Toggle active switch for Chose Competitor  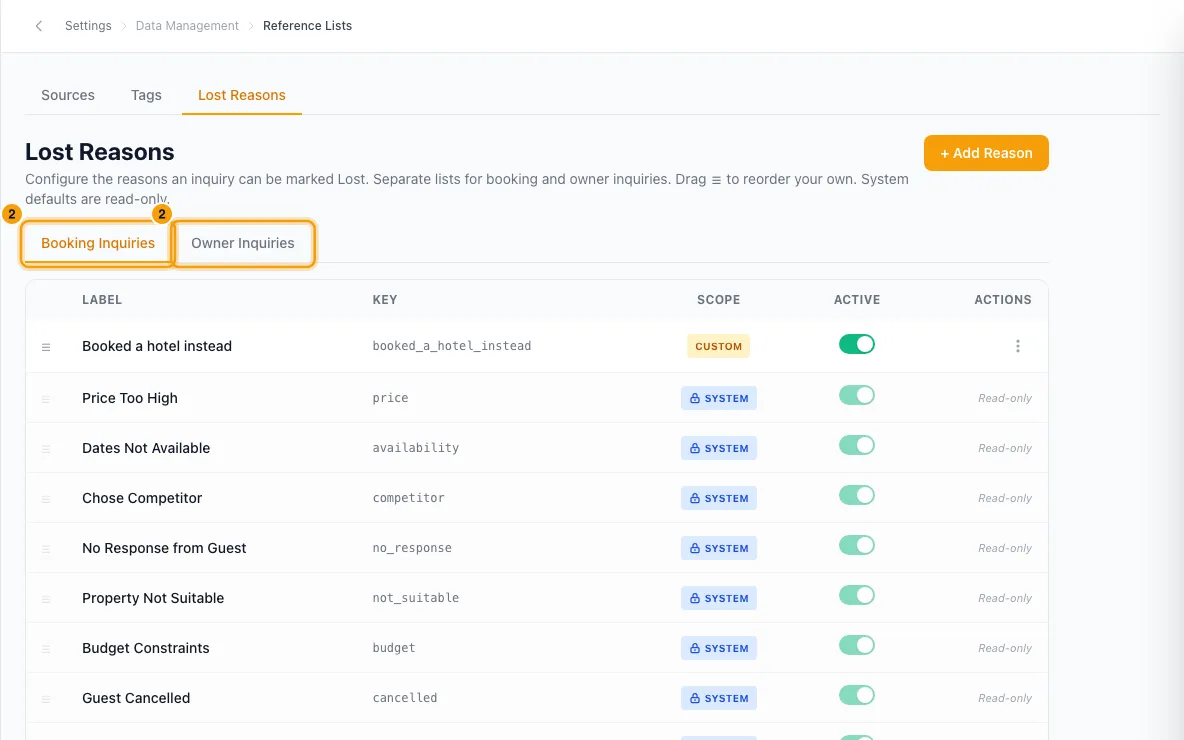(856, 495)
